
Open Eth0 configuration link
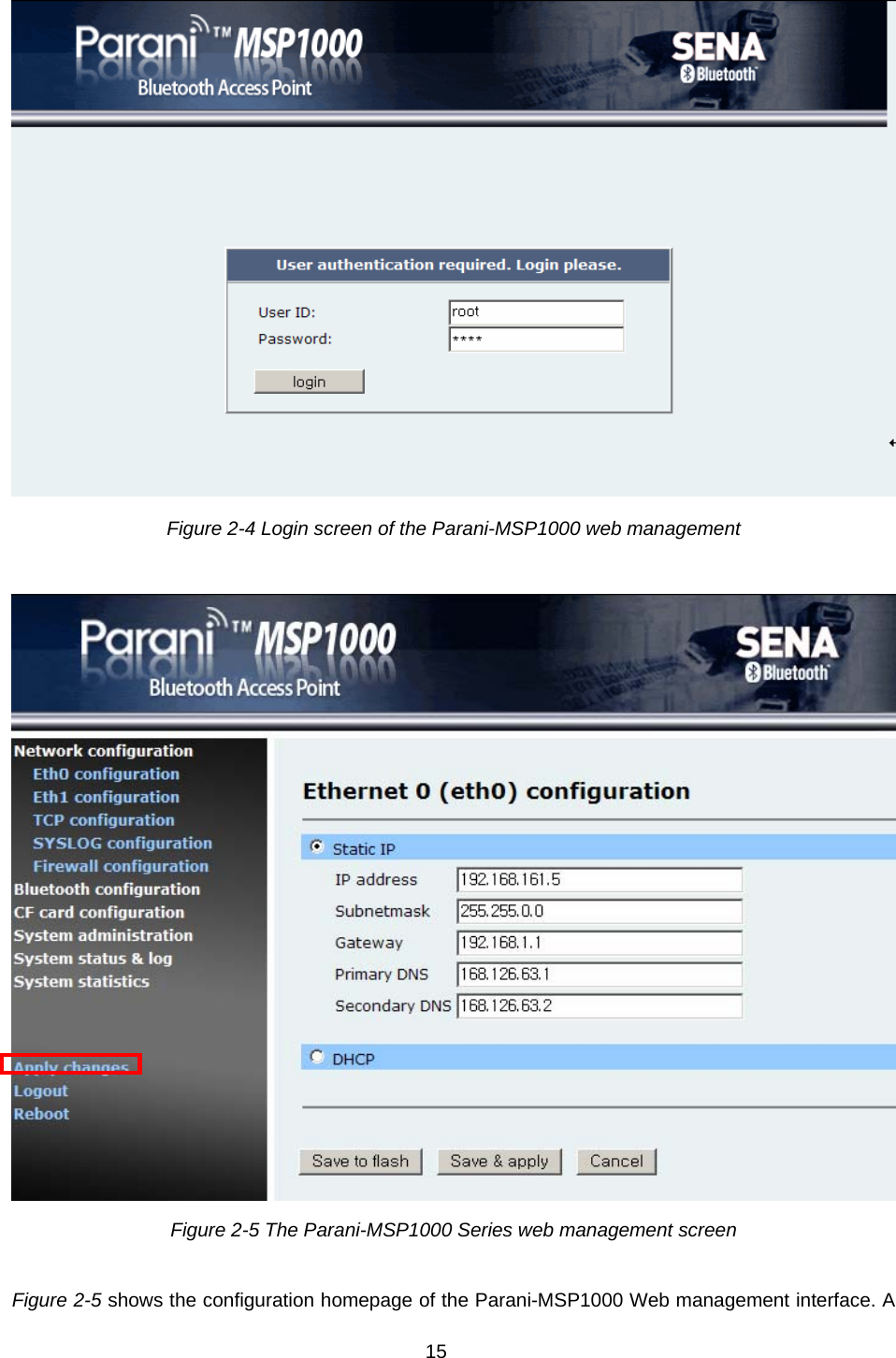(x=106, y=774)
